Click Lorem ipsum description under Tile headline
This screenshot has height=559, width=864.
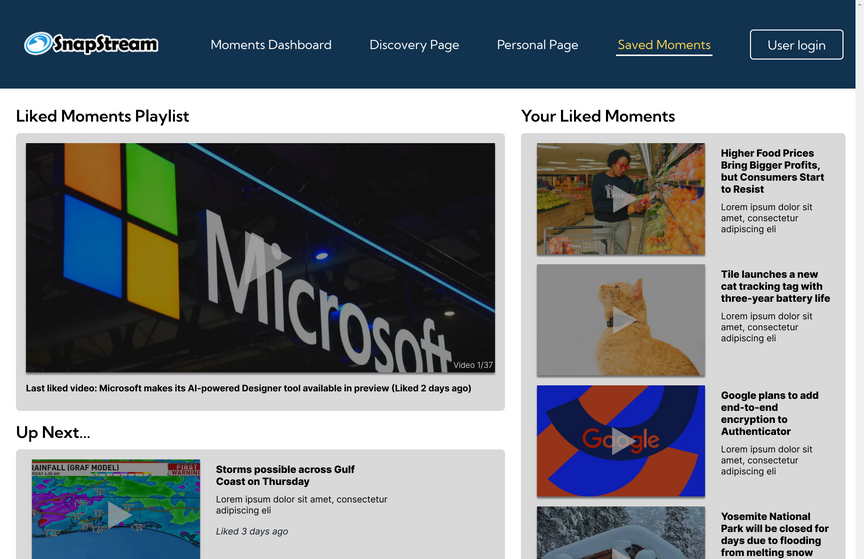click(766, 327)
